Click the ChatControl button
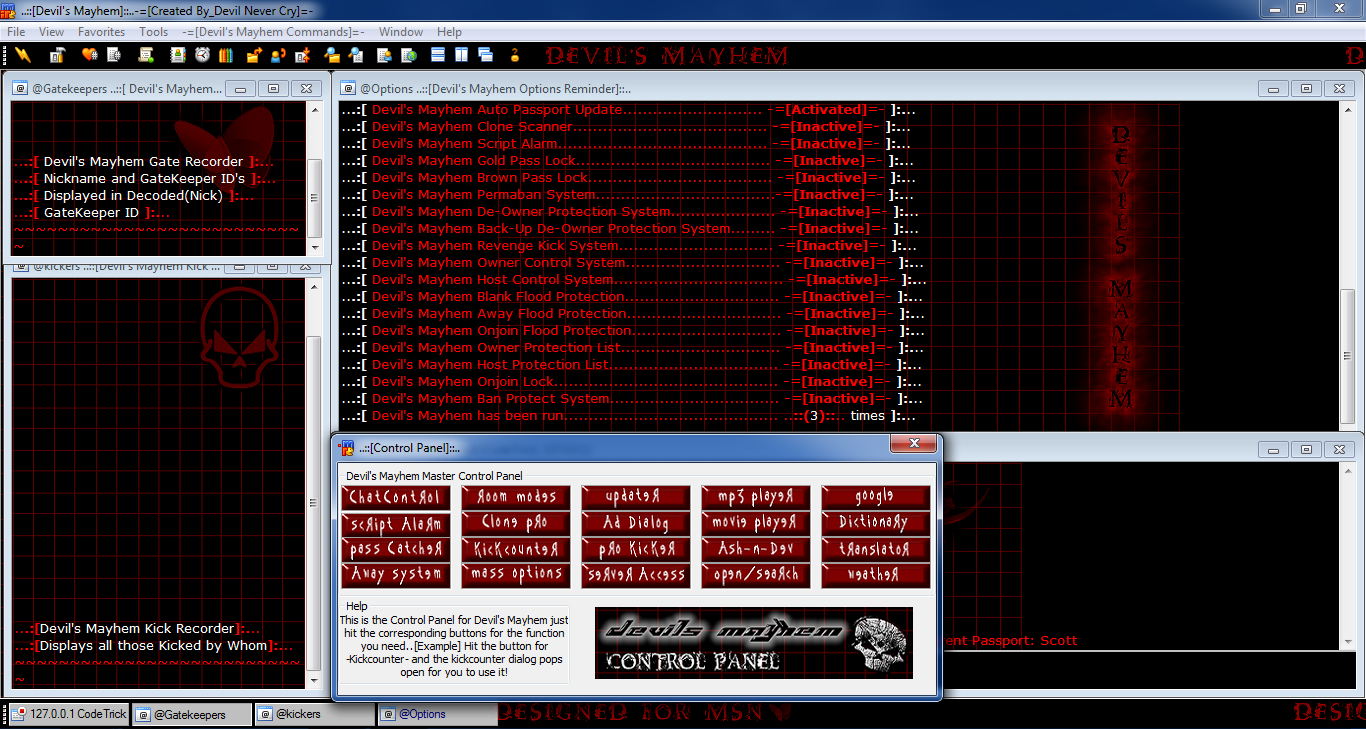1366x729 pixels. click(396, 497)
